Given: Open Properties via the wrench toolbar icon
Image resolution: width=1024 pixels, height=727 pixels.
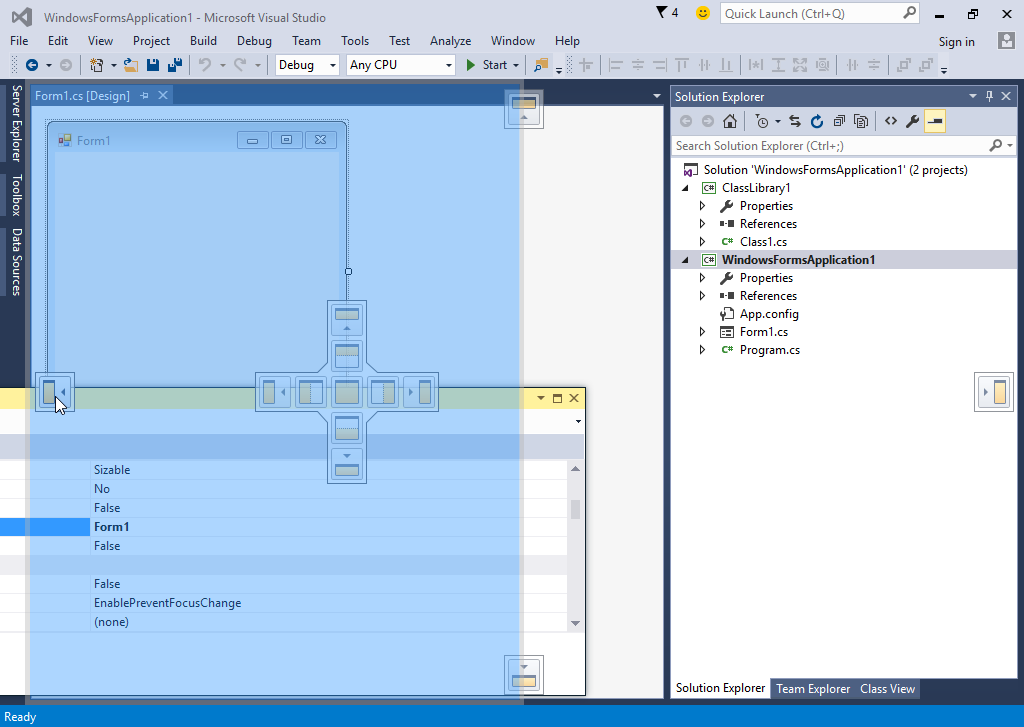Looking at the screenshot, I should [x=912, y=121].
